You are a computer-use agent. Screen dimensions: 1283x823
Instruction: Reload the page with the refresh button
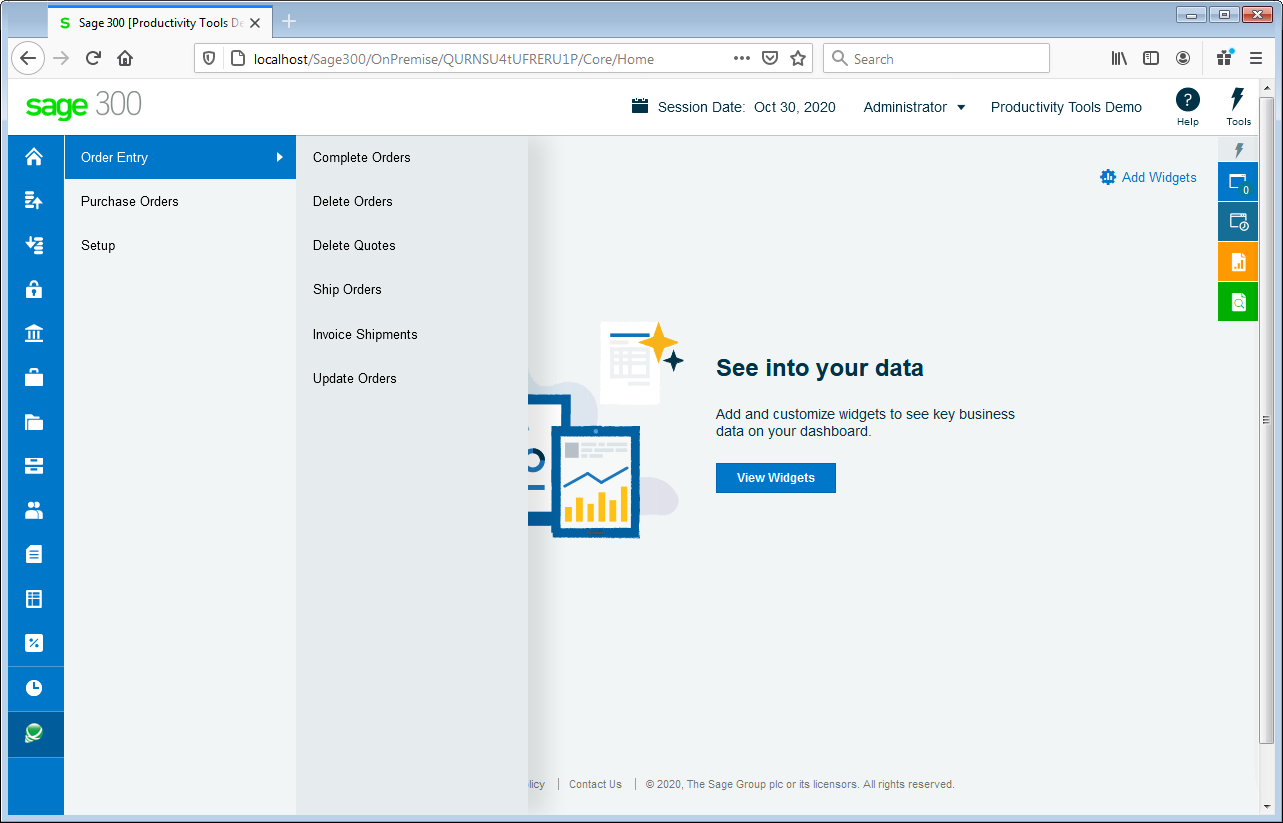tap(93, 58)
